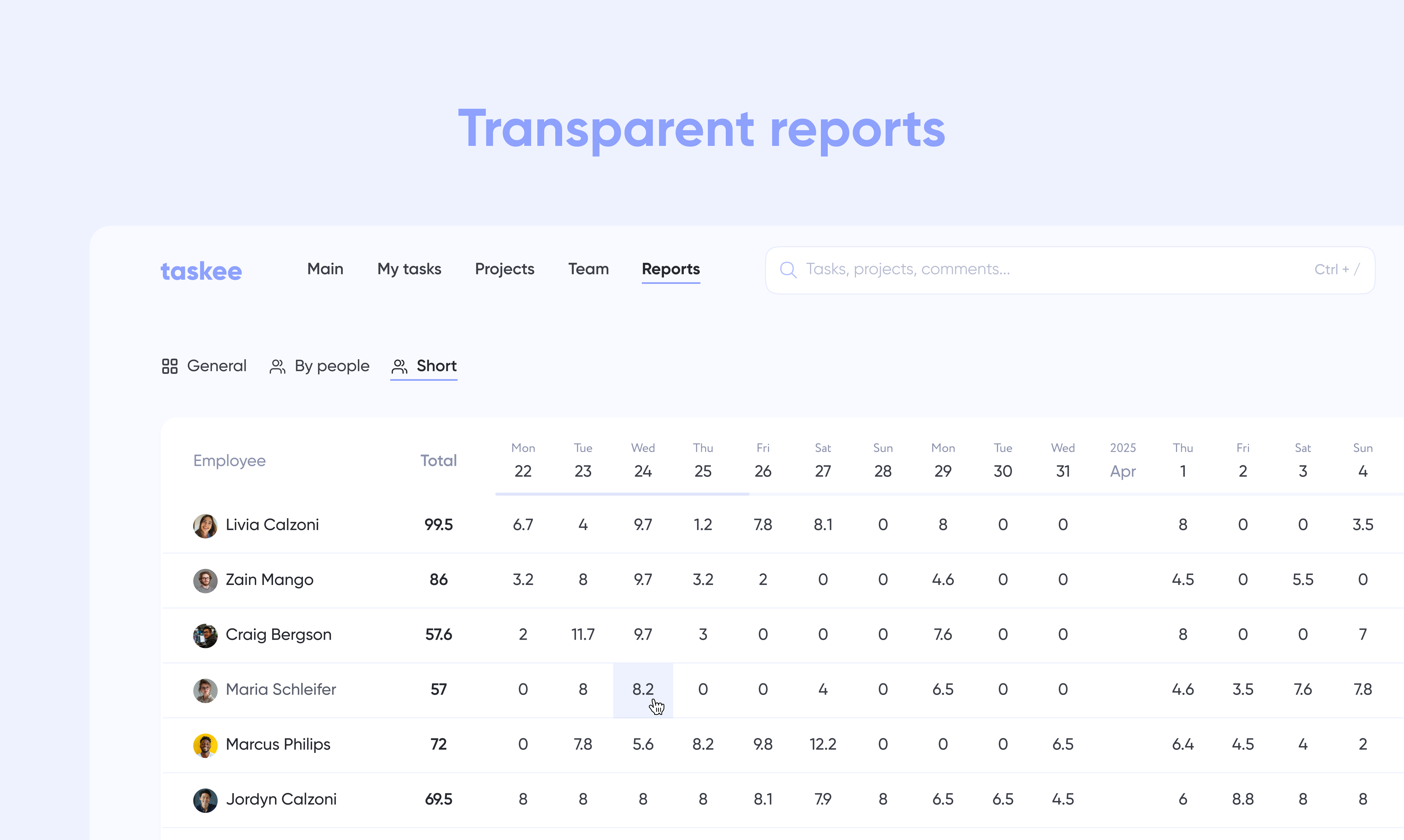The width and height of the screenshot is (1404, 840).
Task: Select the Tue 23 date column
Action: pyautogui.click(x=583, y=461)
